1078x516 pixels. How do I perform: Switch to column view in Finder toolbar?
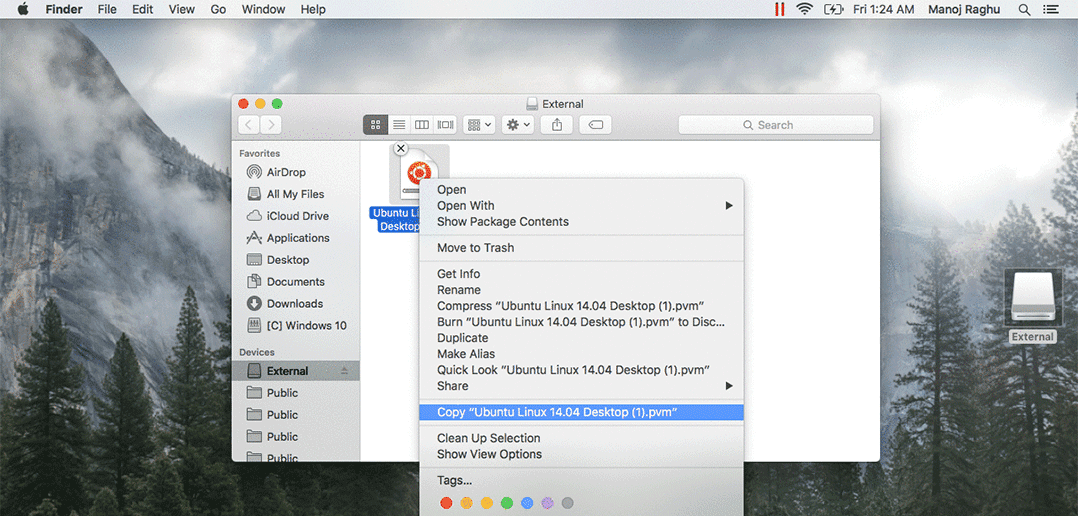[422, 124]
